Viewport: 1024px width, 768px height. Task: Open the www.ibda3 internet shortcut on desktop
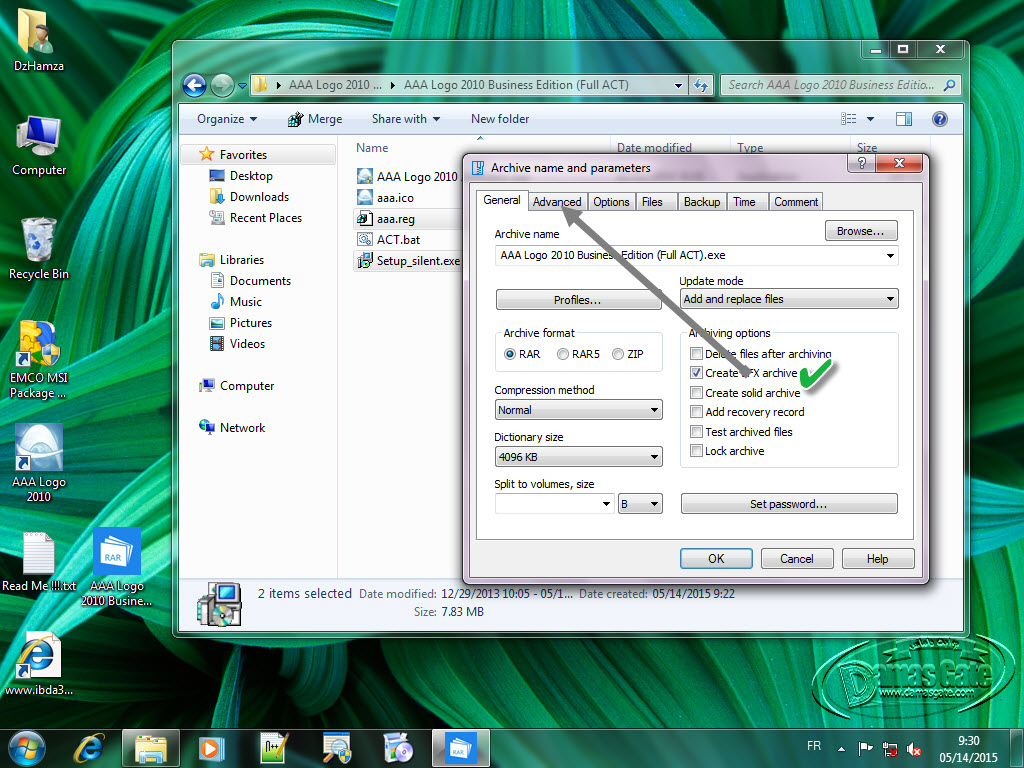[39, 663]
